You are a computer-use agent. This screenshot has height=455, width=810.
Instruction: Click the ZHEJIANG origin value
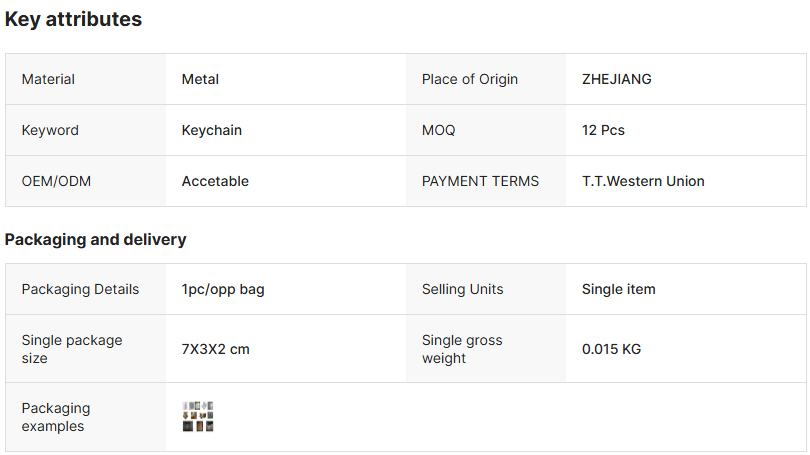click(x=616, y=79)
